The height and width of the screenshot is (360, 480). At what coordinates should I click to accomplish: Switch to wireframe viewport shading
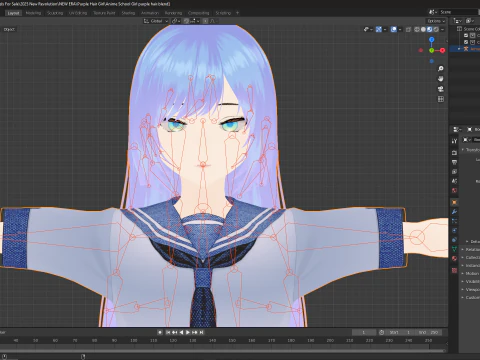click(417, 29)
